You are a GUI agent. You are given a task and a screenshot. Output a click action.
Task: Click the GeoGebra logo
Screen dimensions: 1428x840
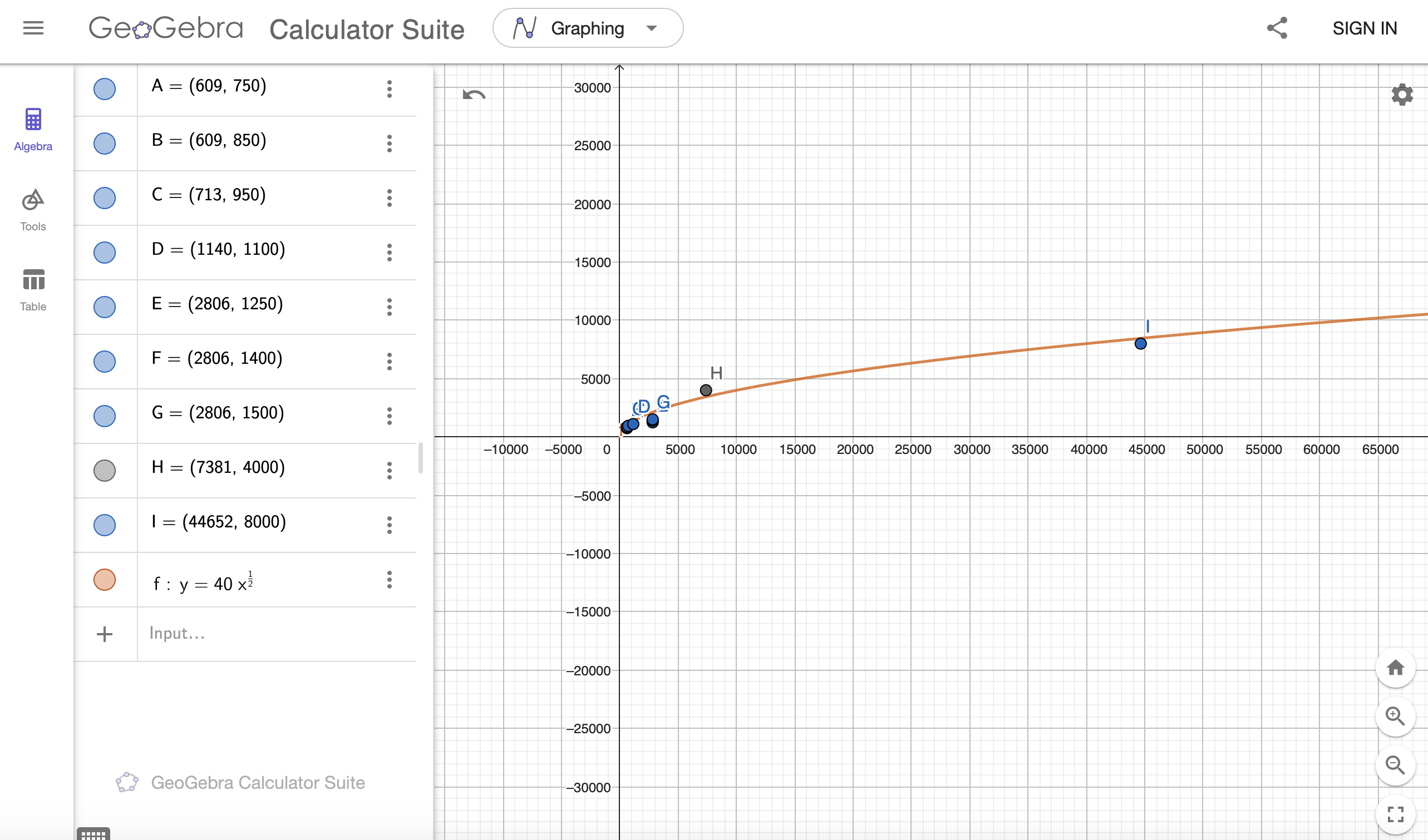(x=165, y=28)
